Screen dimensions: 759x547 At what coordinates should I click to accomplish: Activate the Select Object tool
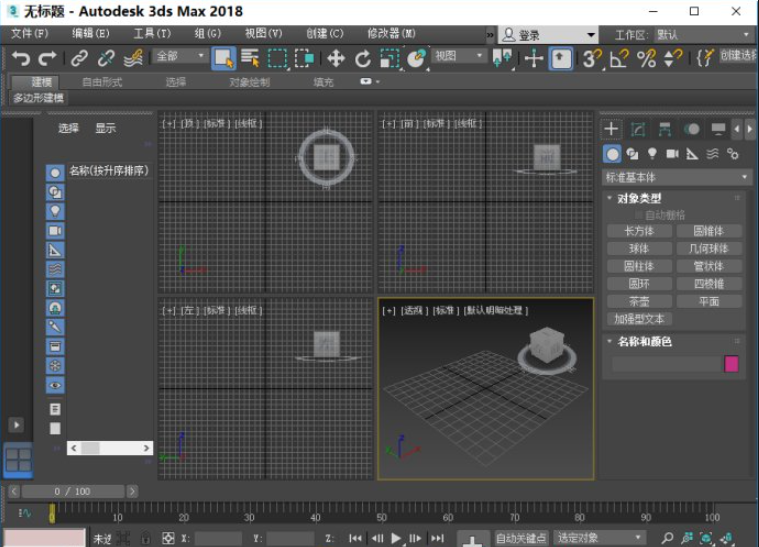point(224,59)
